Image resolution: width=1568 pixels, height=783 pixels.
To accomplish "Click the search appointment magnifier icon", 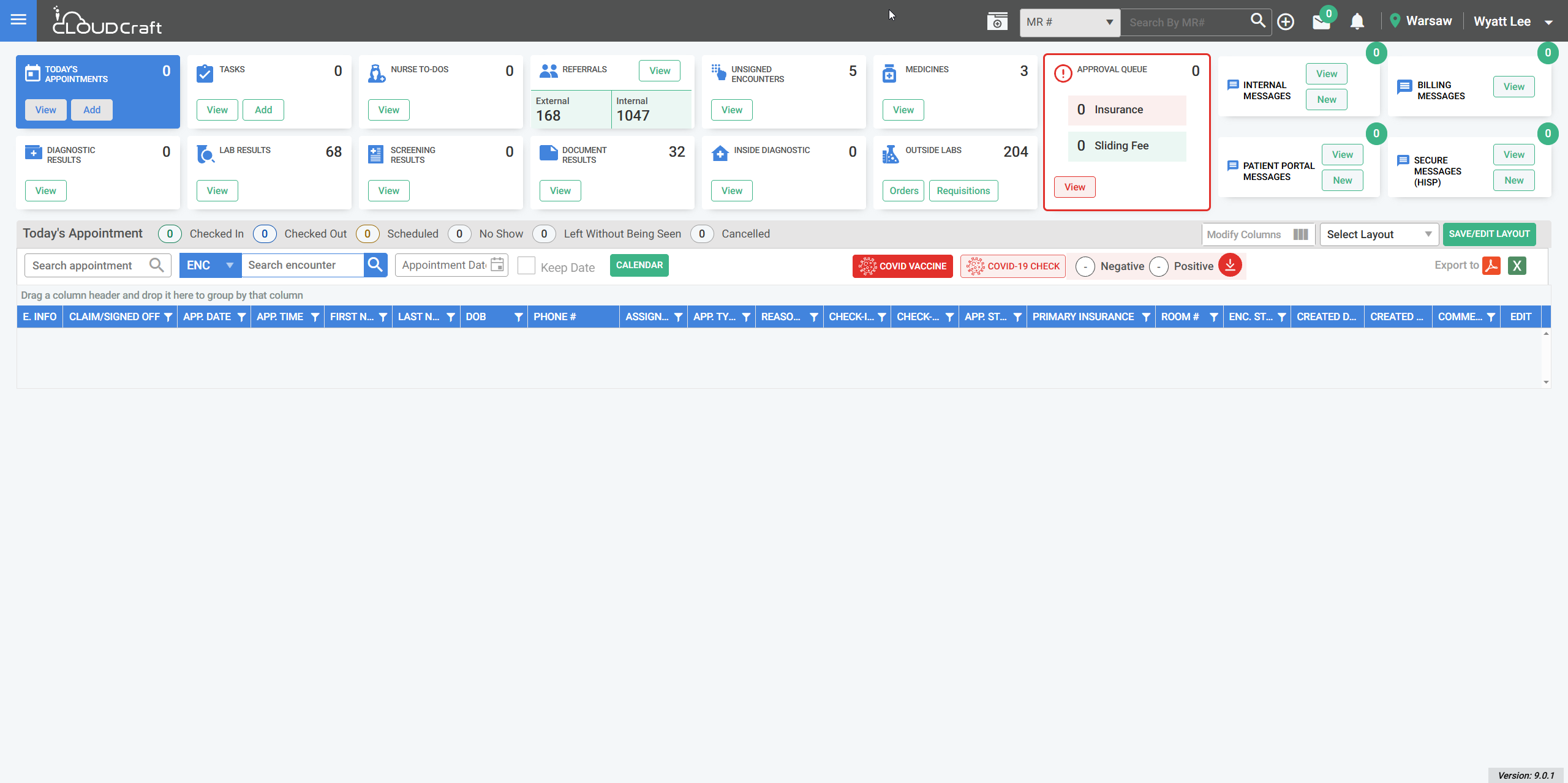I will [157, 265].
